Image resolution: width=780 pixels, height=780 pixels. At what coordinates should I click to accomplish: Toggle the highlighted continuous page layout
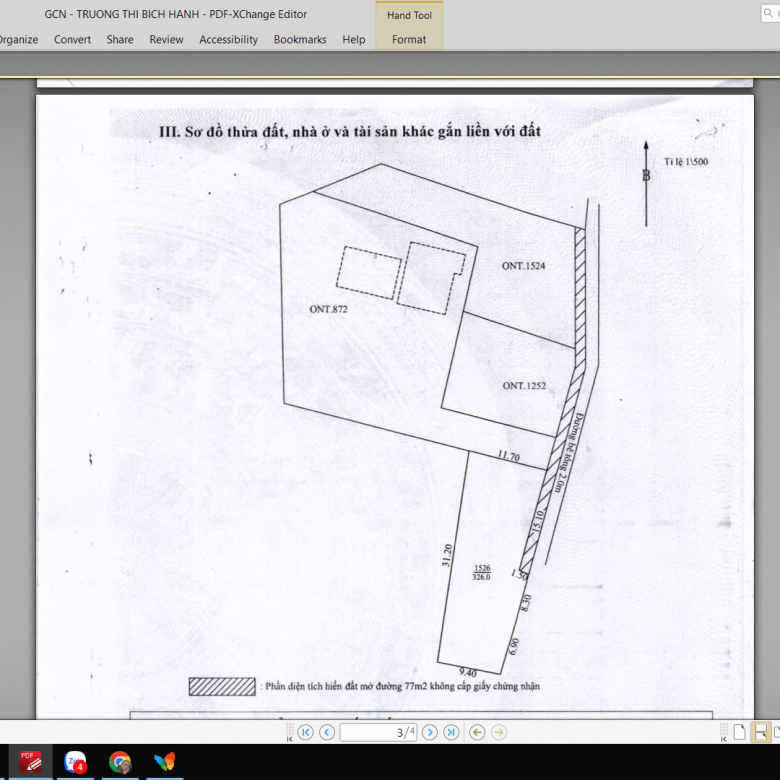click(761, 732)
